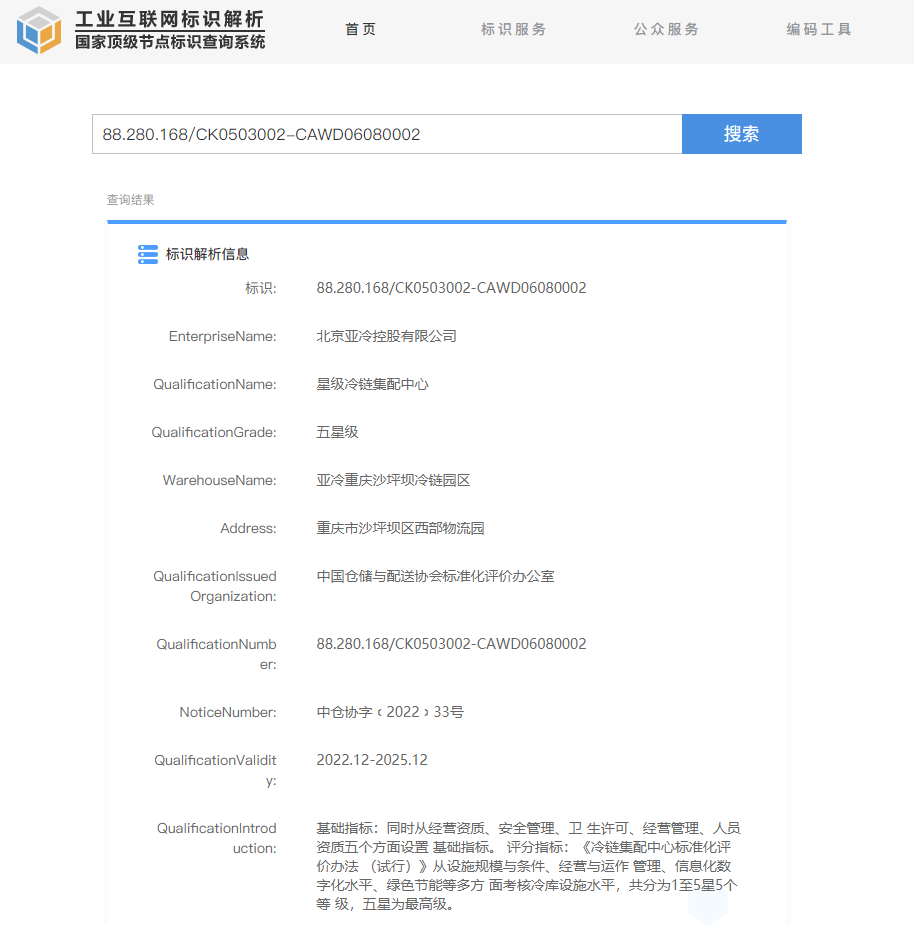Click validity period 2022.12-2025.12

[x=372, y=760]
